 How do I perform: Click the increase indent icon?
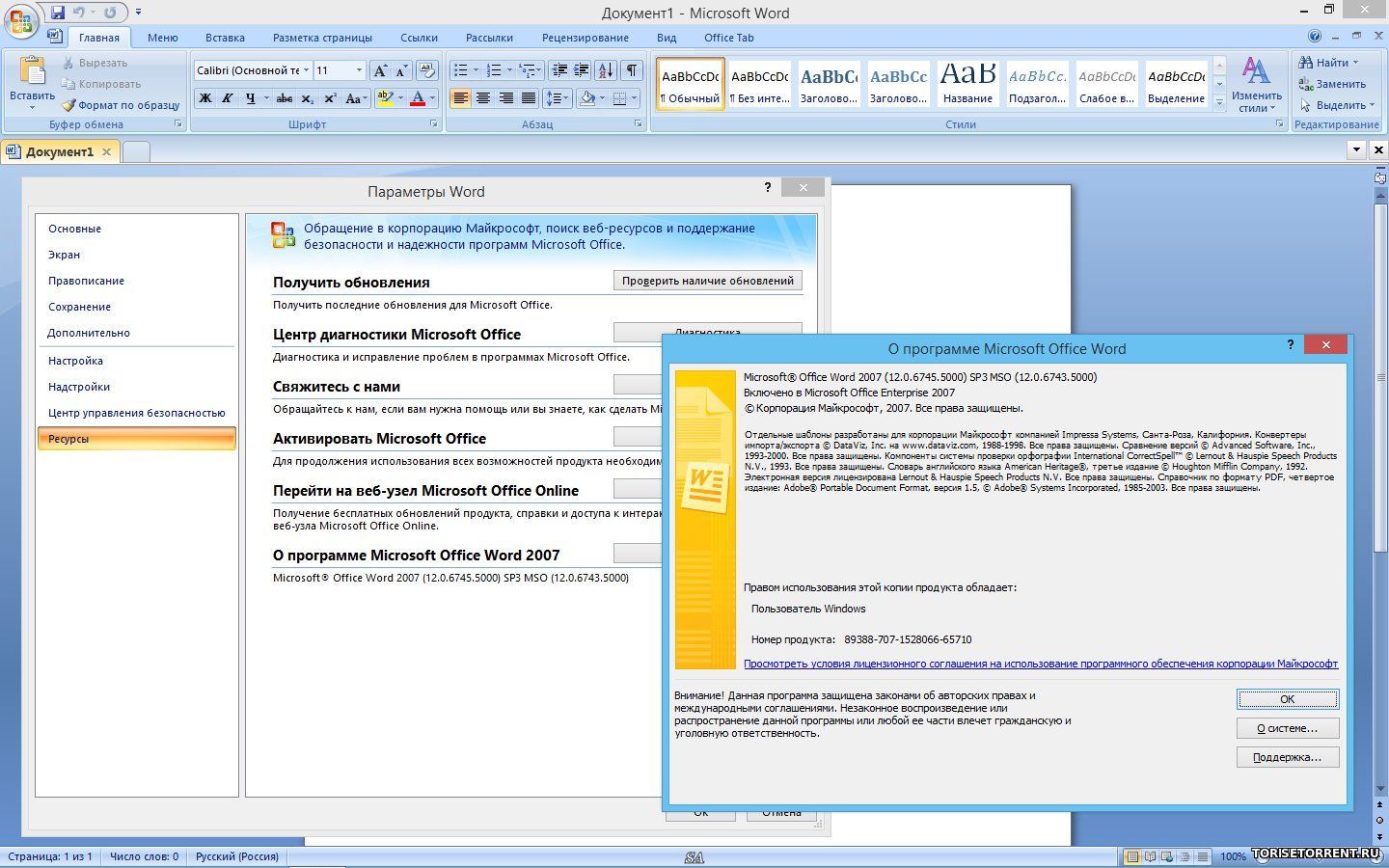(581, 70)
